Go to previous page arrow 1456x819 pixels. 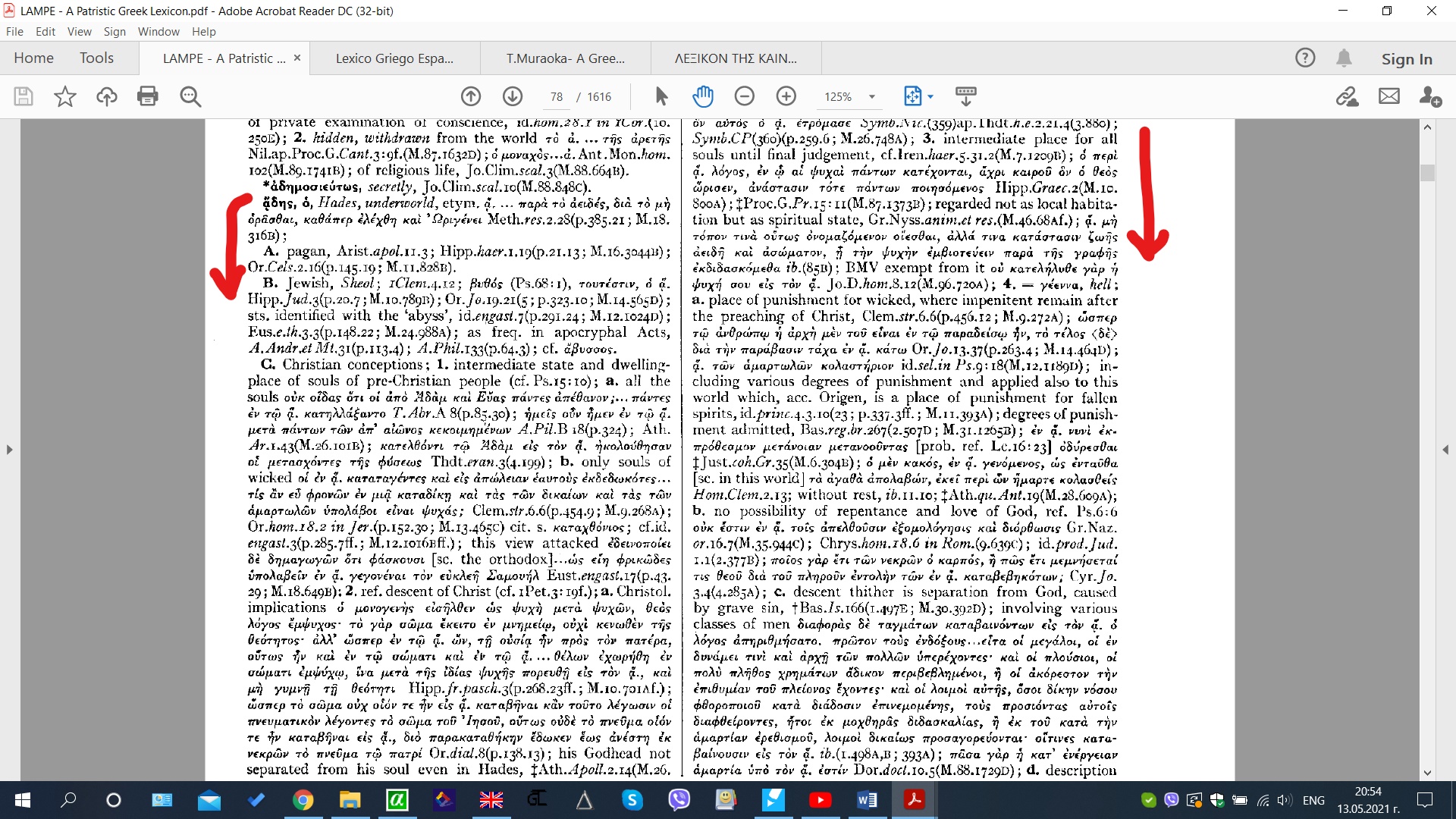pyautogui.click(x=471, y=96)
